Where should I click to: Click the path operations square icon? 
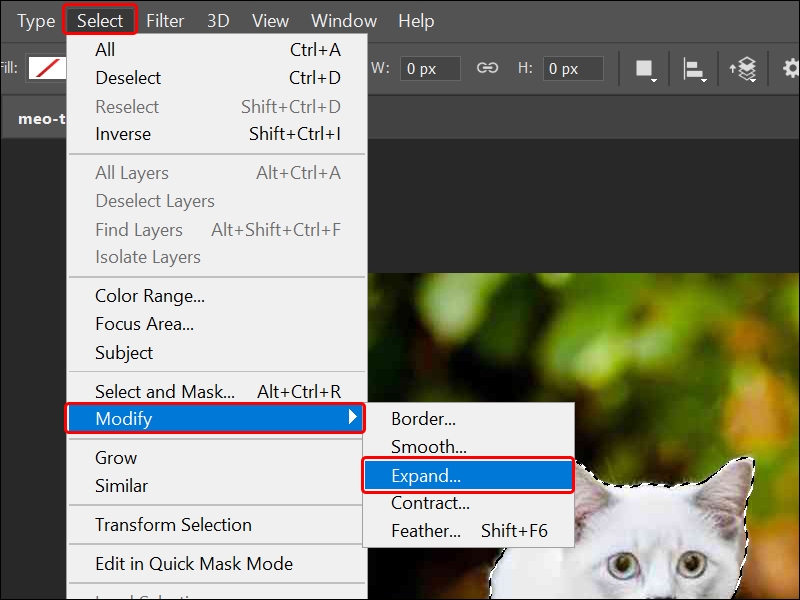[x=644, y=65]
